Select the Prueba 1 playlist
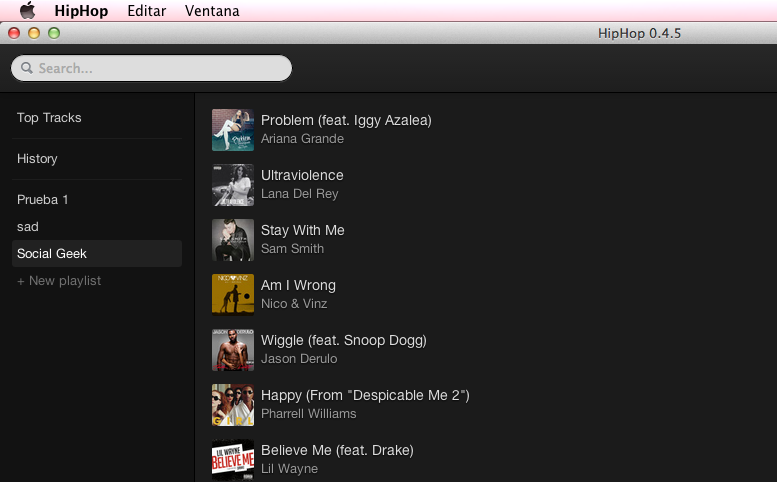The height and width of the screenshot is (482, 777). click(x=43, y=200)
